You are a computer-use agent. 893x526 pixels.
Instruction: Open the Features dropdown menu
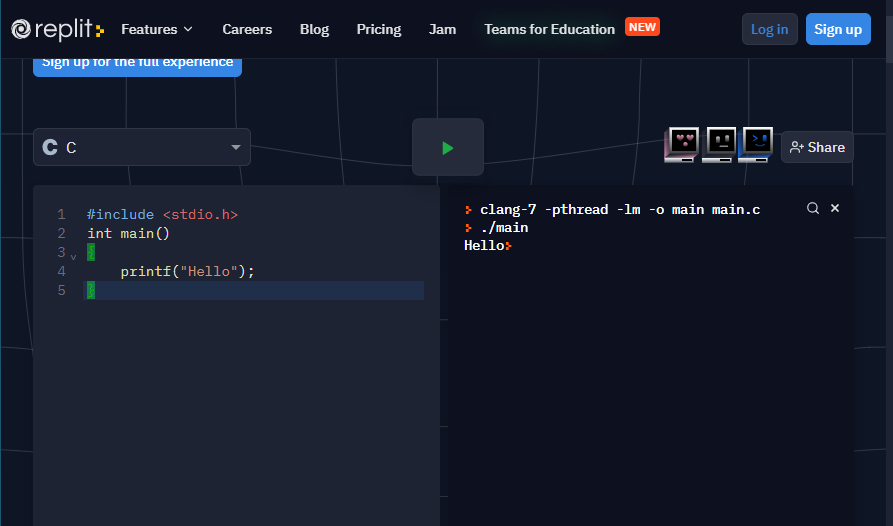tap(157, 29)
